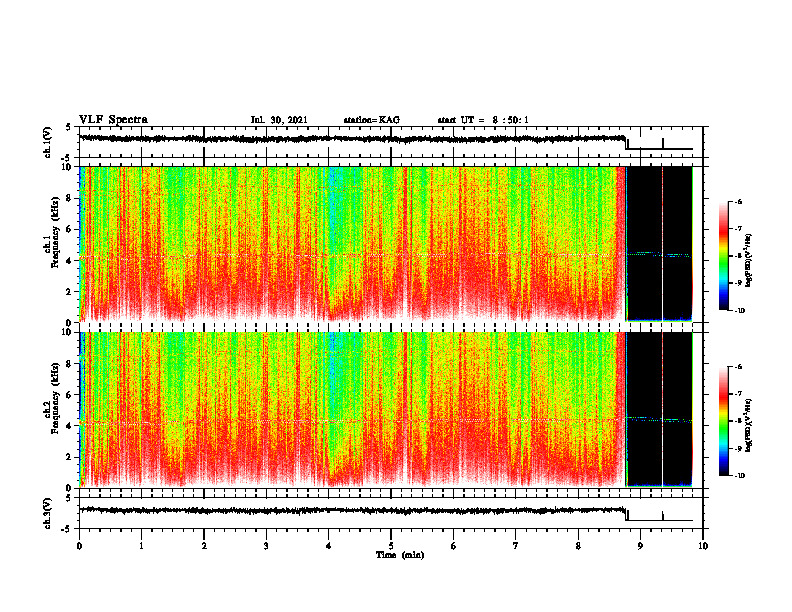Click the "-6" label on ch.1 colorbar

click(738, 201)
